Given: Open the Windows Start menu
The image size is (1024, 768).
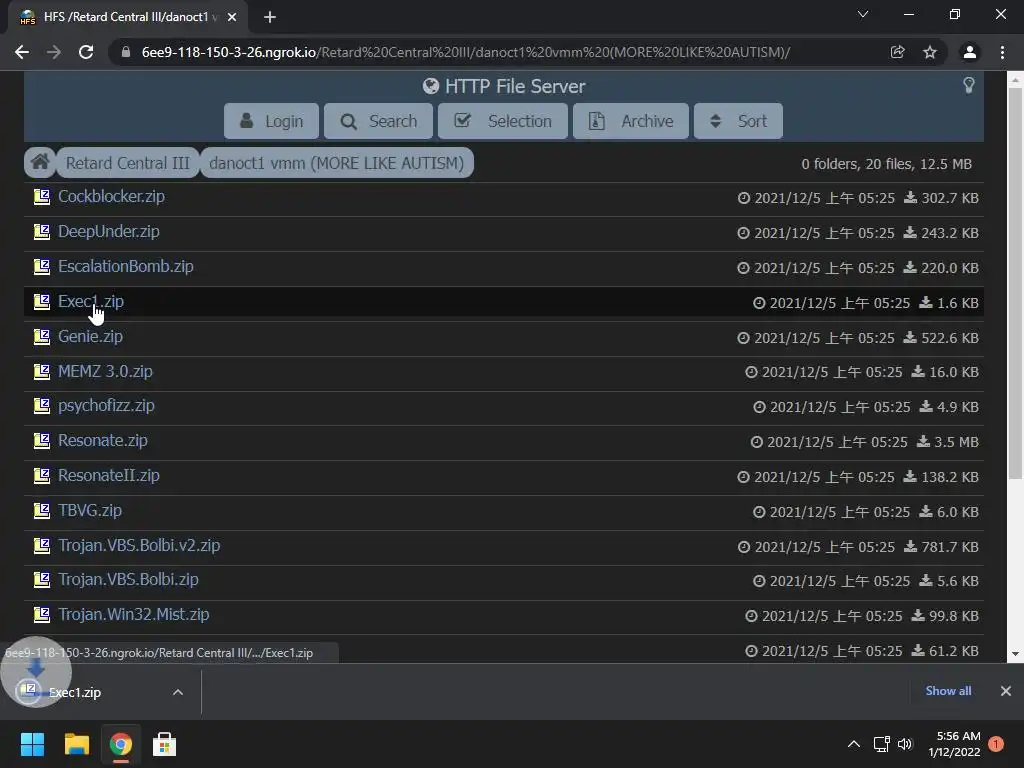Looking at the screenshot, I should 32,744.
